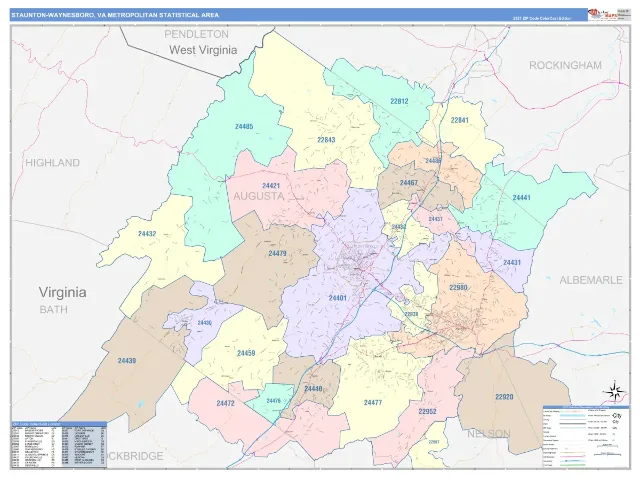Select ZIP code 24401 label
Screen dimensions: 640x480
[338, 298]
